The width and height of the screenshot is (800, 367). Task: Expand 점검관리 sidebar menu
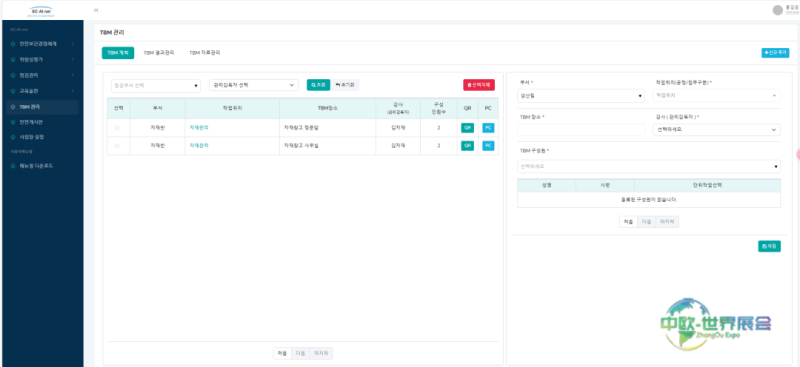pyautogui.click(x=43, y=75)
